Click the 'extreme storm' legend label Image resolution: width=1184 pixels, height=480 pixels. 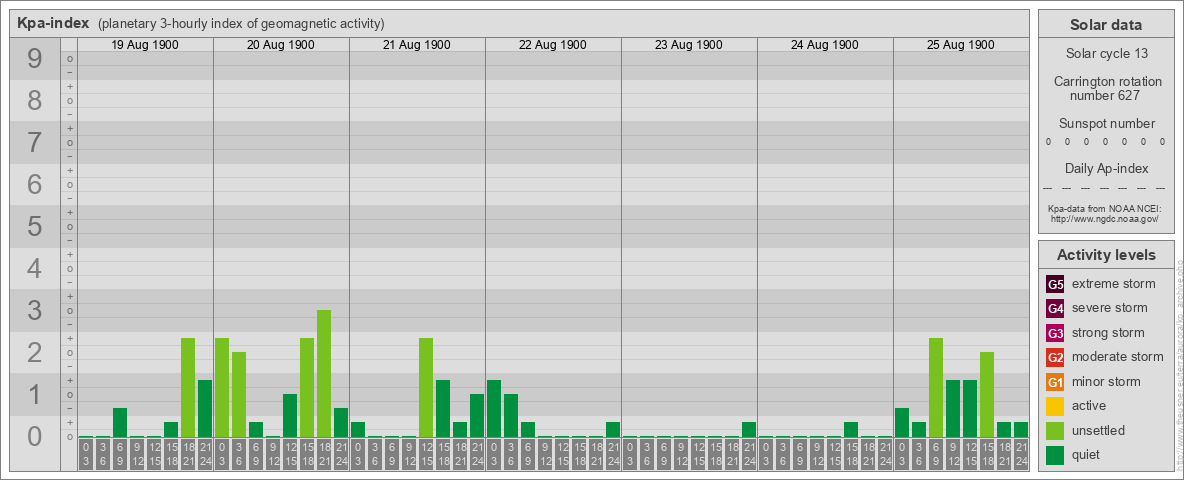pos(1113,284)
